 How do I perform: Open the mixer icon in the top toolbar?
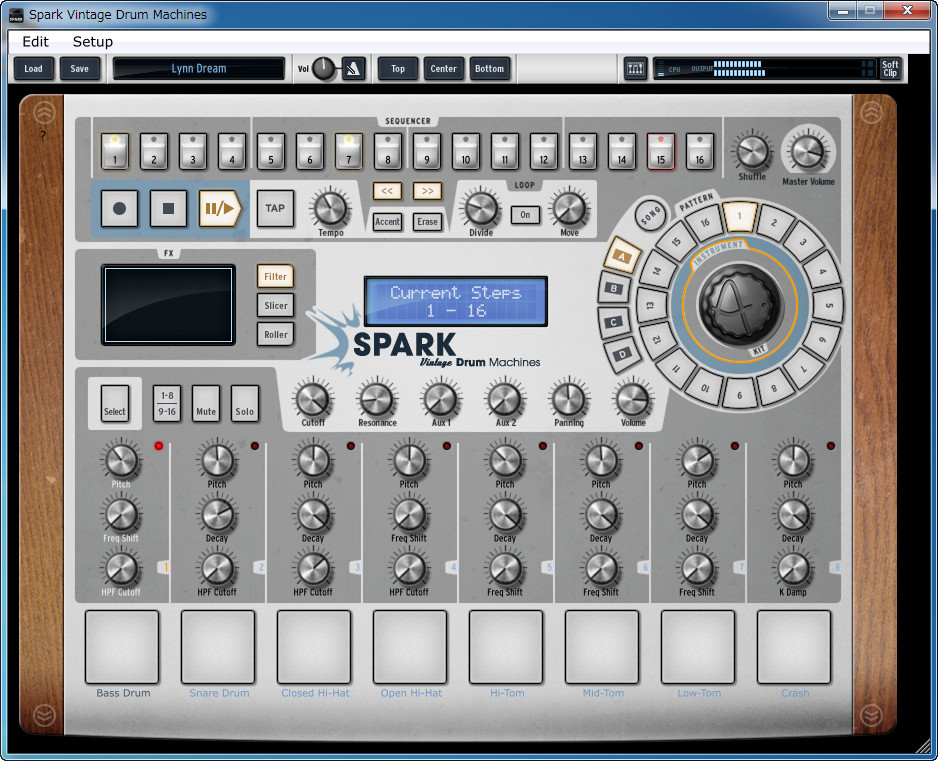pos(635,69)
